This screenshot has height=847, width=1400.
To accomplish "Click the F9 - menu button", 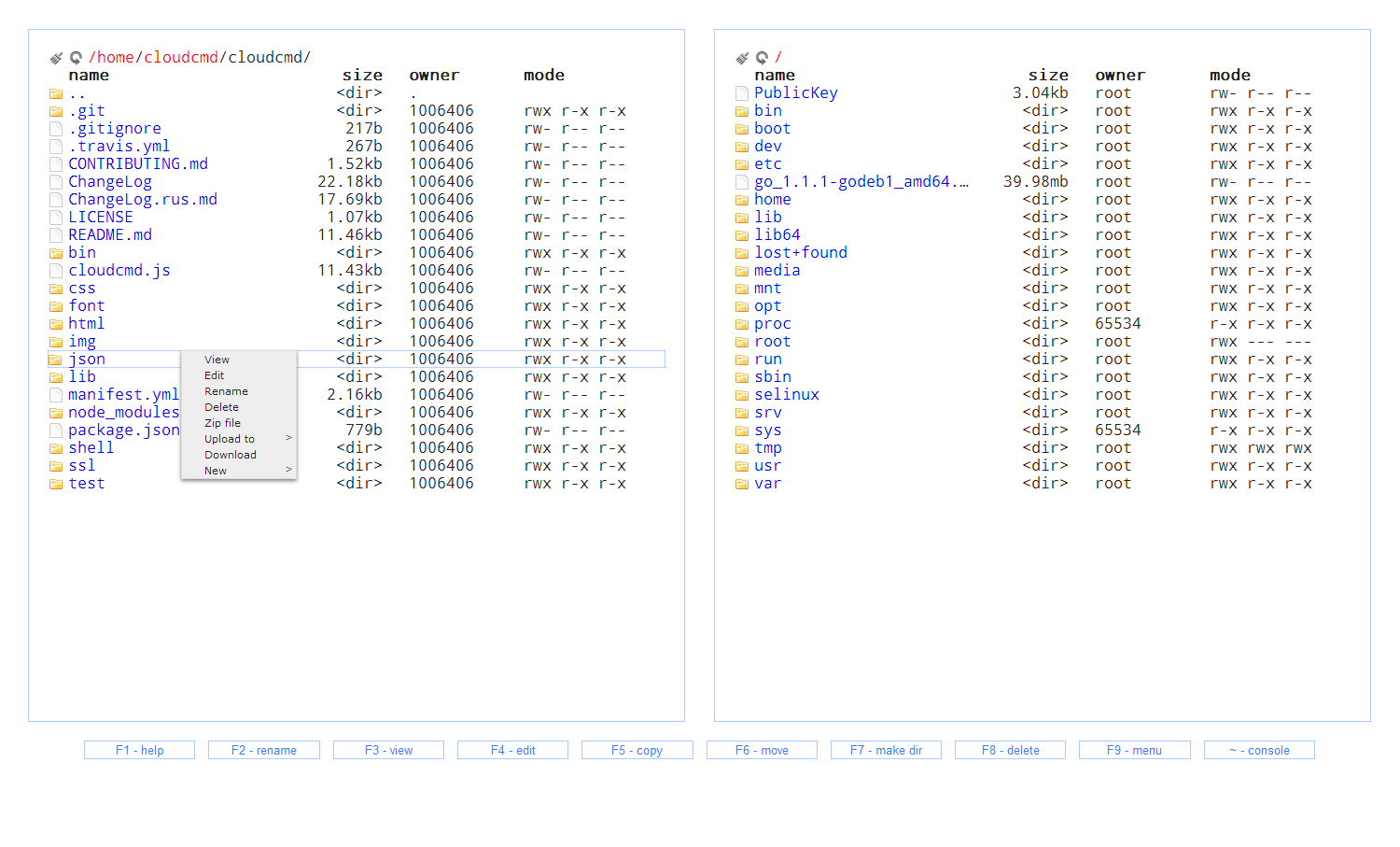I will [x=1135, y=750].
